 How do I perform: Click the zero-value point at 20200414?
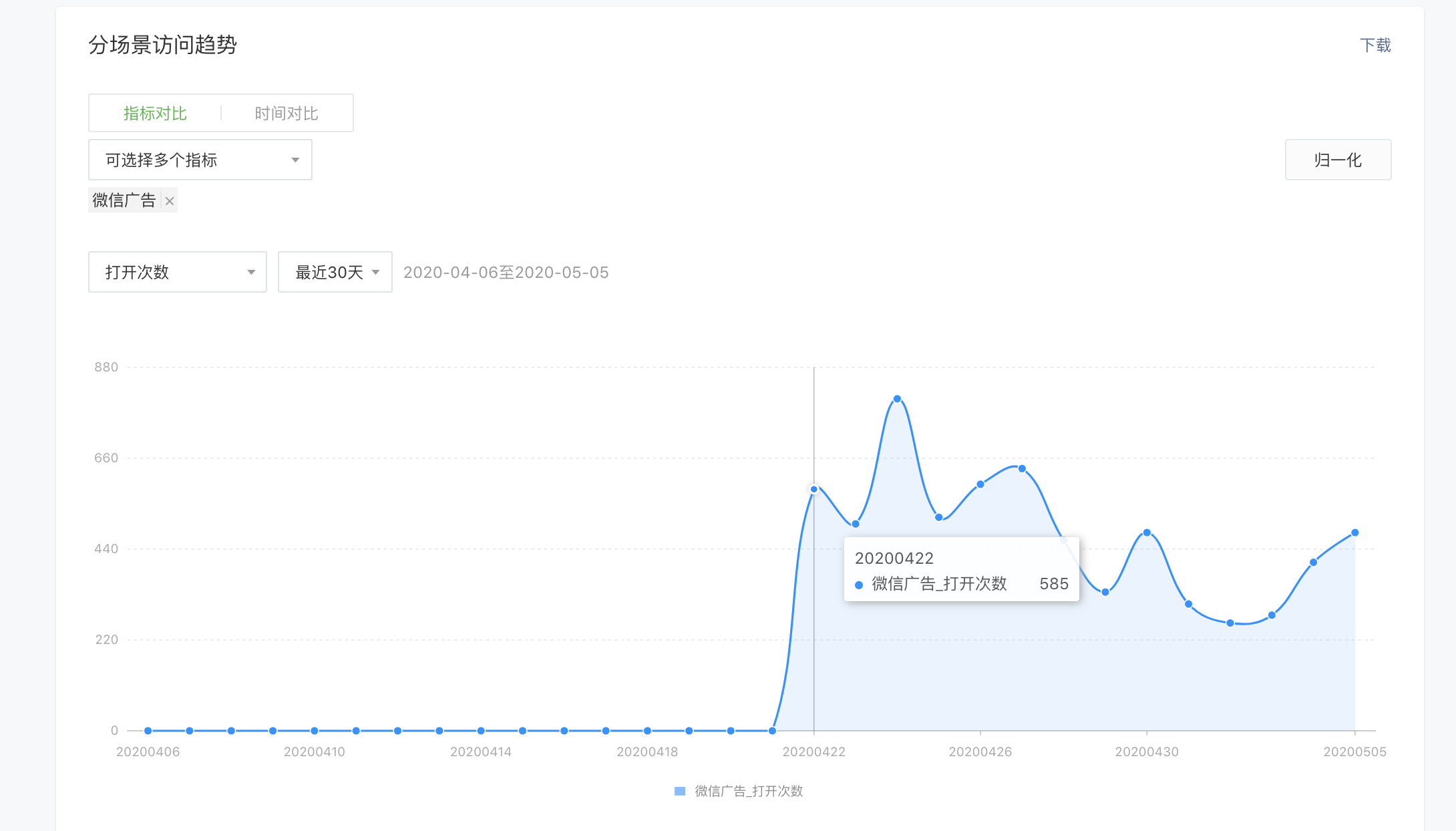point(481,731)
